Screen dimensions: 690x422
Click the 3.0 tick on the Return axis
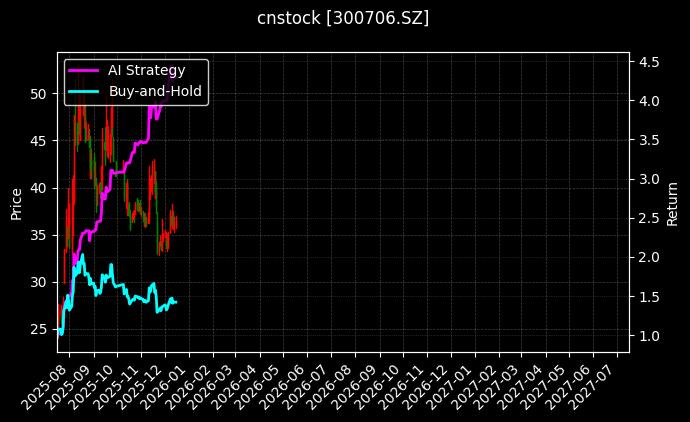click(648, 179)
